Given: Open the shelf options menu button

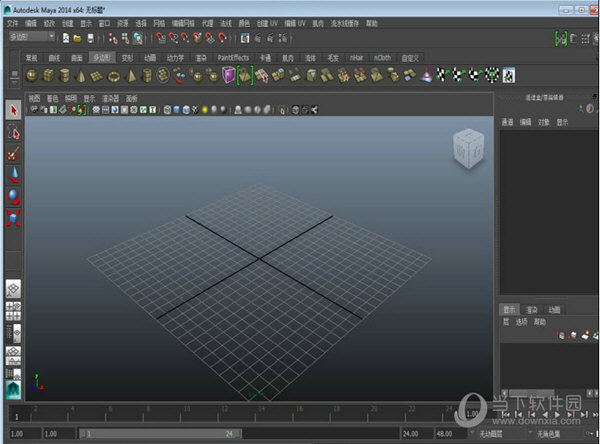Looking at the screenshot, I should [14, 83].
